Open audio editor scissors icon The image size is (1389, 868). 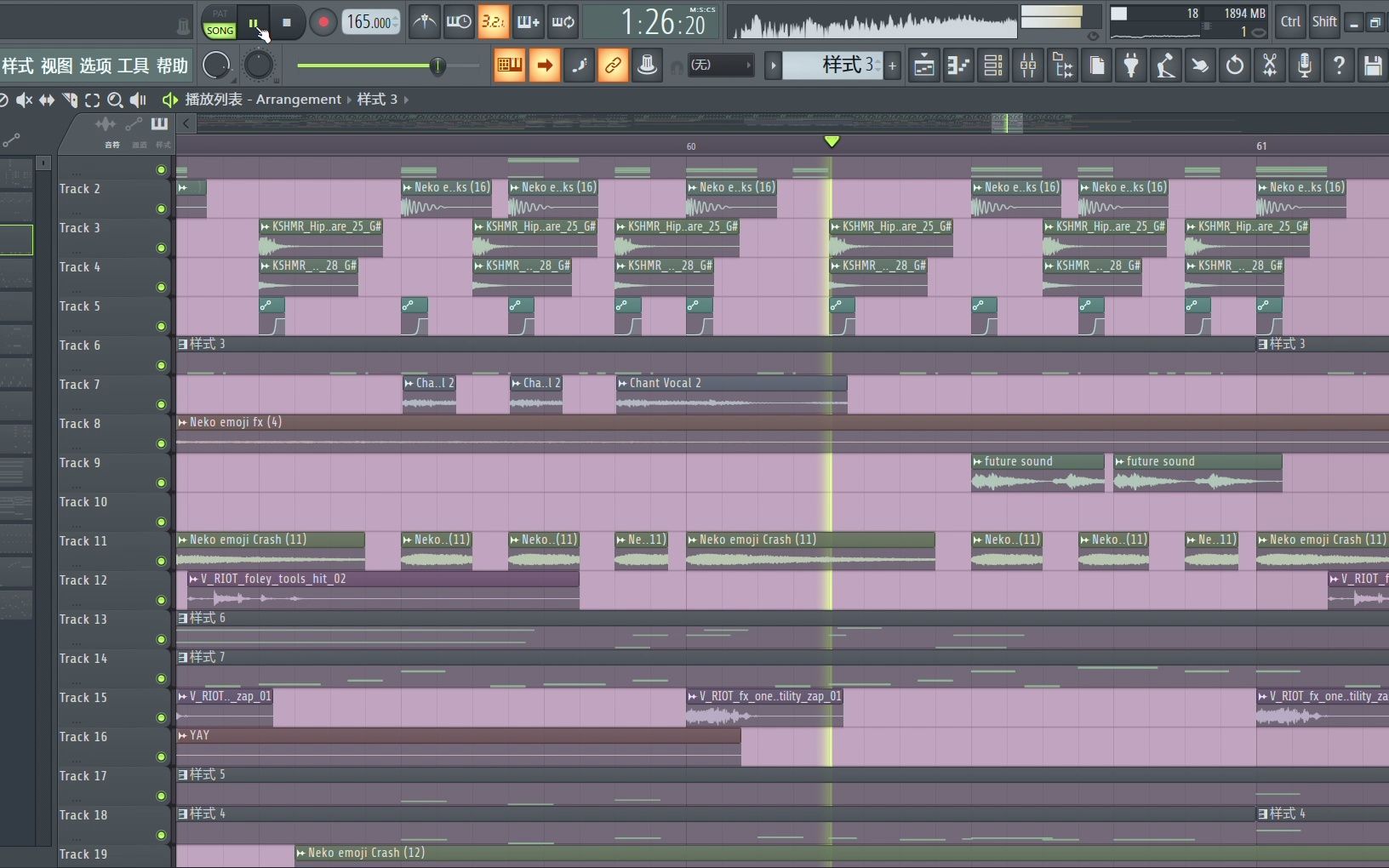1270,66
